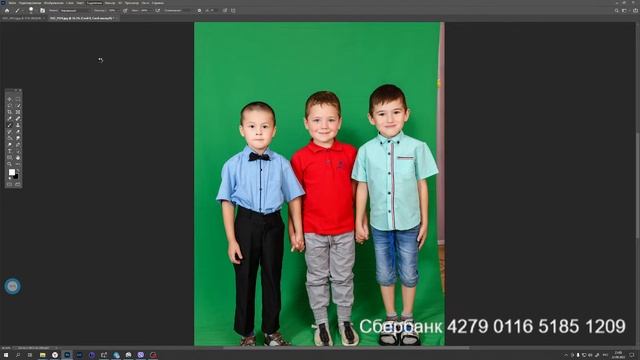Screen dimensions: 640x360
Task: Open the Opacity value dropdown
Action: pos(113,10)
